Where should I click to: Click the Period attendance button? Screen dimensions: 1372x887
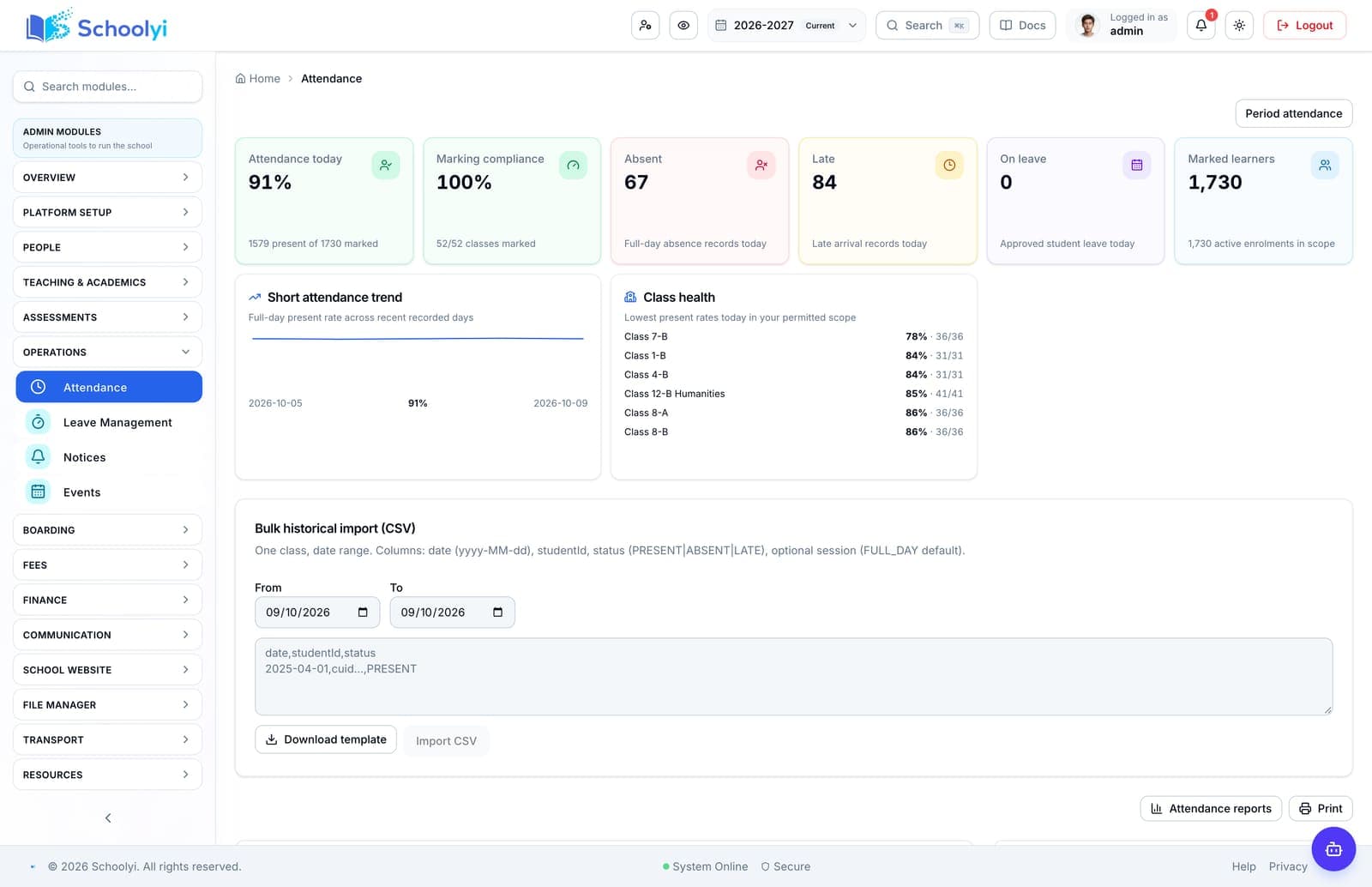pos(1293,113)
